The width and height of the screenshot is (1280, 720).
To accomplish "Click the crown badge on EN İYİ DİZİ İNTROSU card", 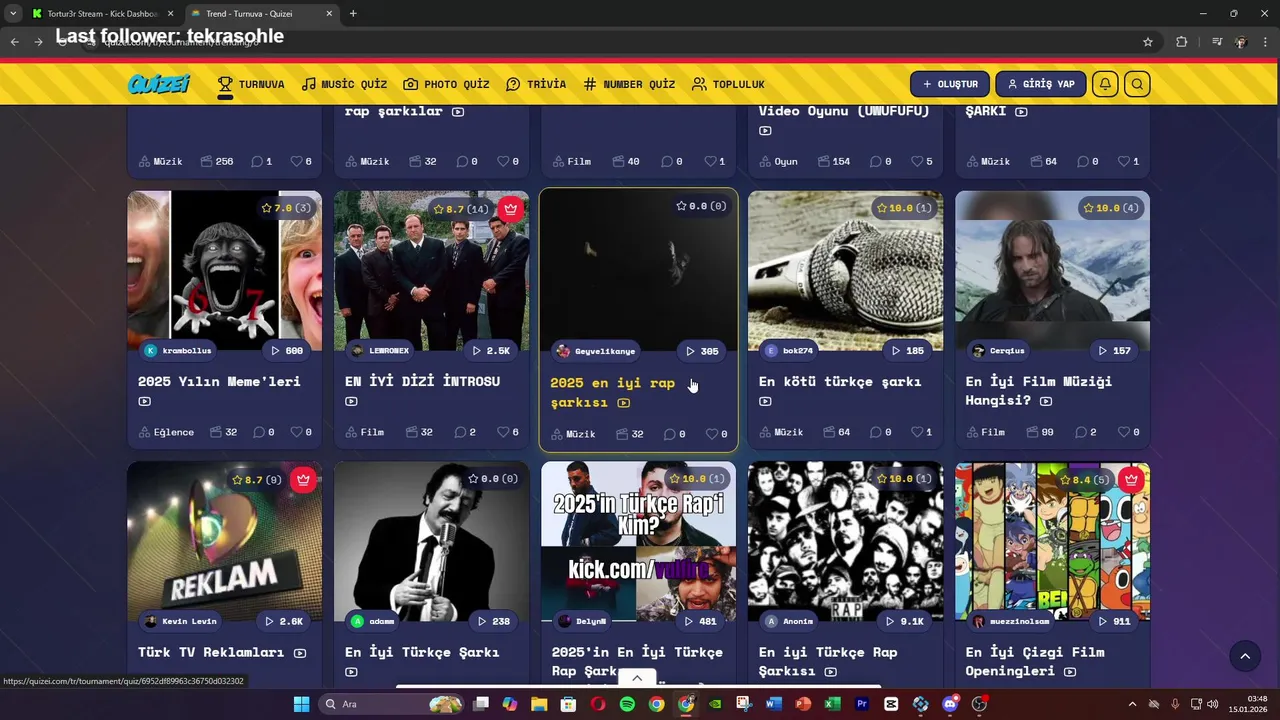I will (x=511, y=208).
